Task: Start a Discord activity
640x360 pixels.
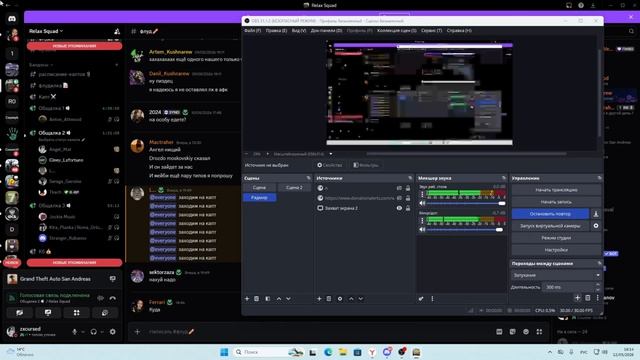Action: click(x=76, y=313)
